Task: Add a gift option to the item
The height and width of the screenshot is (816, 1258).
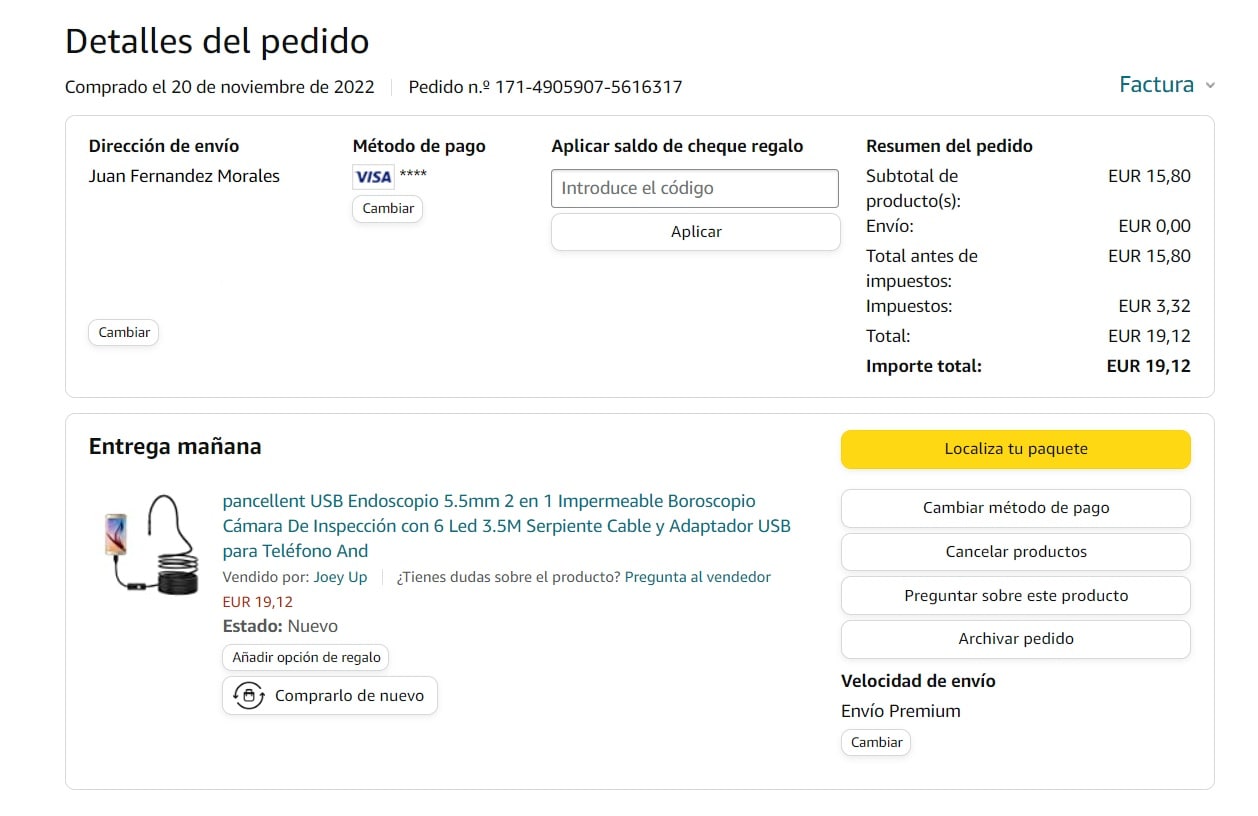Action: tap(306, 657)
